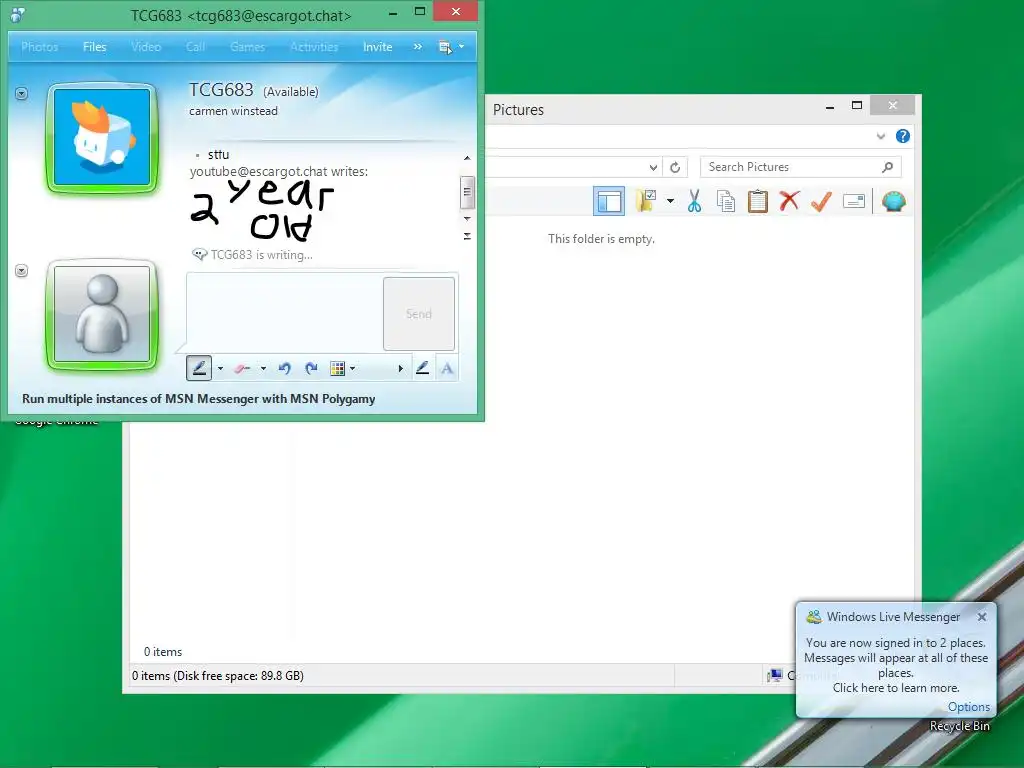The width and height of the screenshot is (1024, 768).
Task: Dismiss the Windows Live Messenger notification
Action: coord(982,616)
